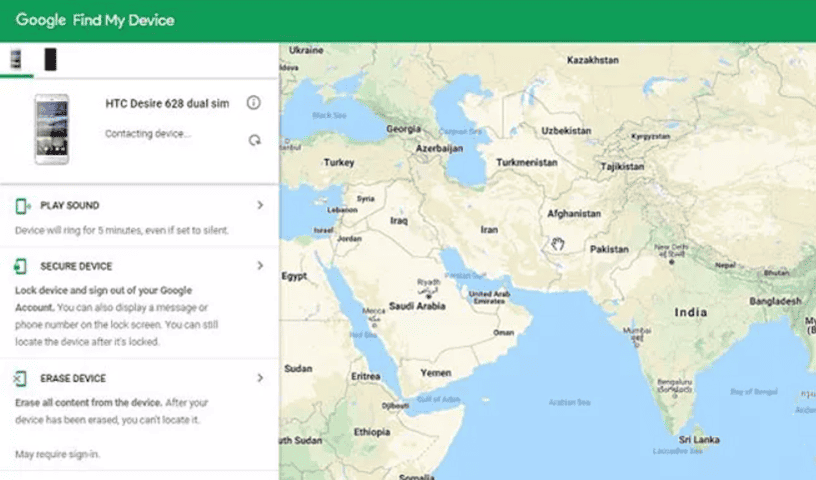The width and height of the screenshot is (816, 480).
Task: Refresh the device location status
Action: pyautogui.click(x=254, y=140)
